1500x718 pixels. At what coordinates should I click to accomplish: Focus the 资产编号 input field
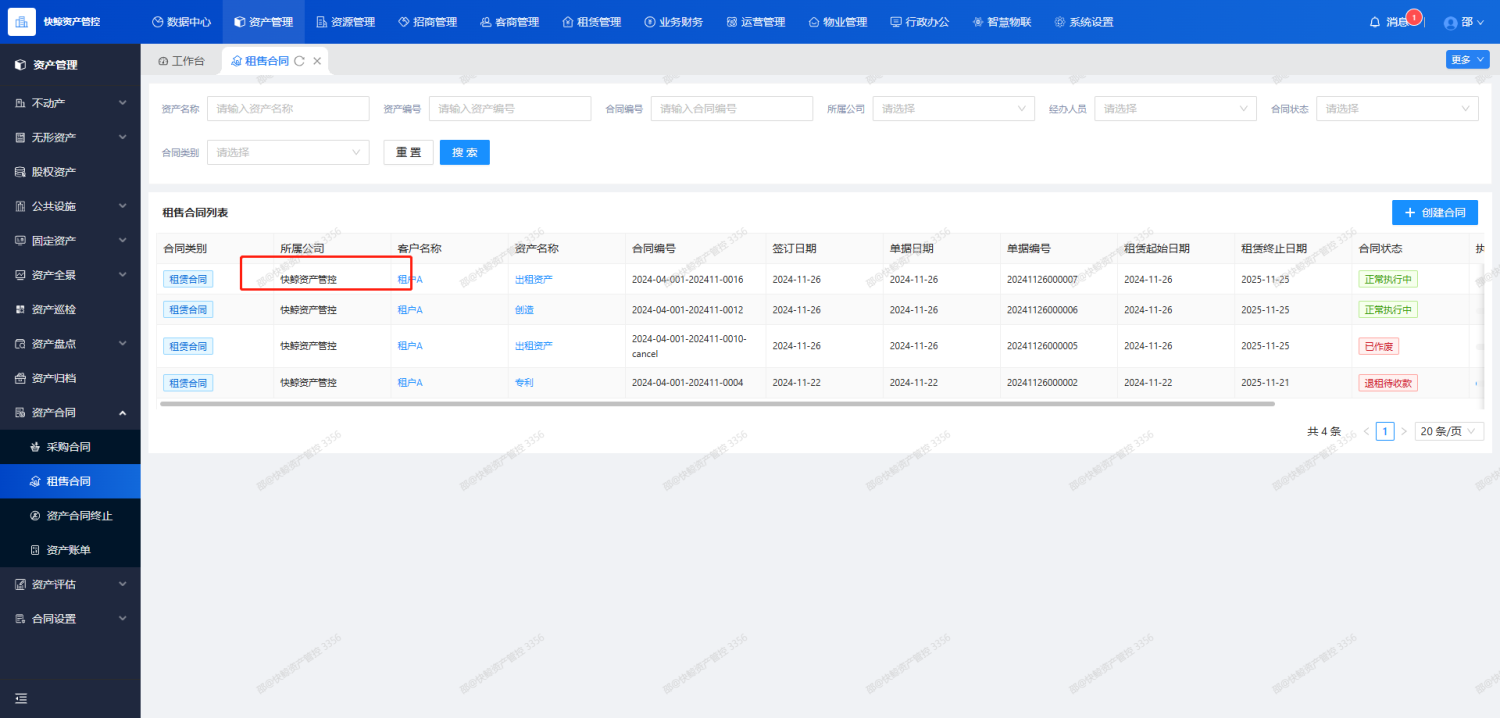coord(510,108)
